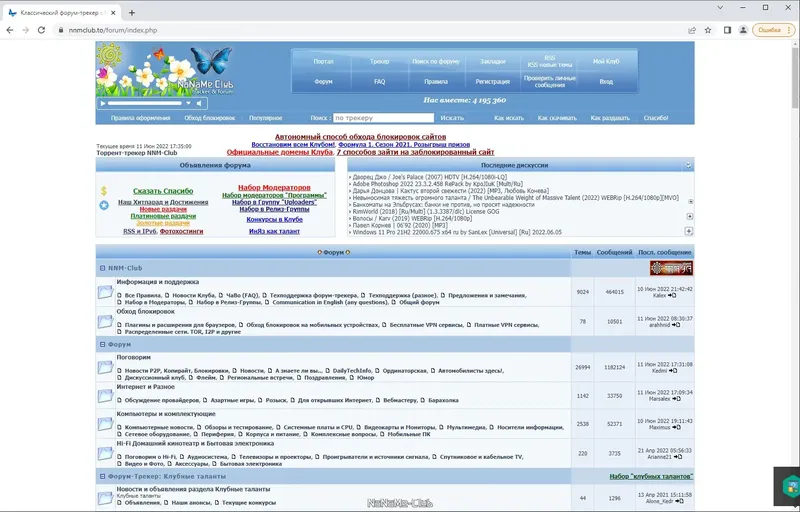Open Набор "клубных талантов" link
Viewport: 800px width, 512px height.
[x=651, y=476]
